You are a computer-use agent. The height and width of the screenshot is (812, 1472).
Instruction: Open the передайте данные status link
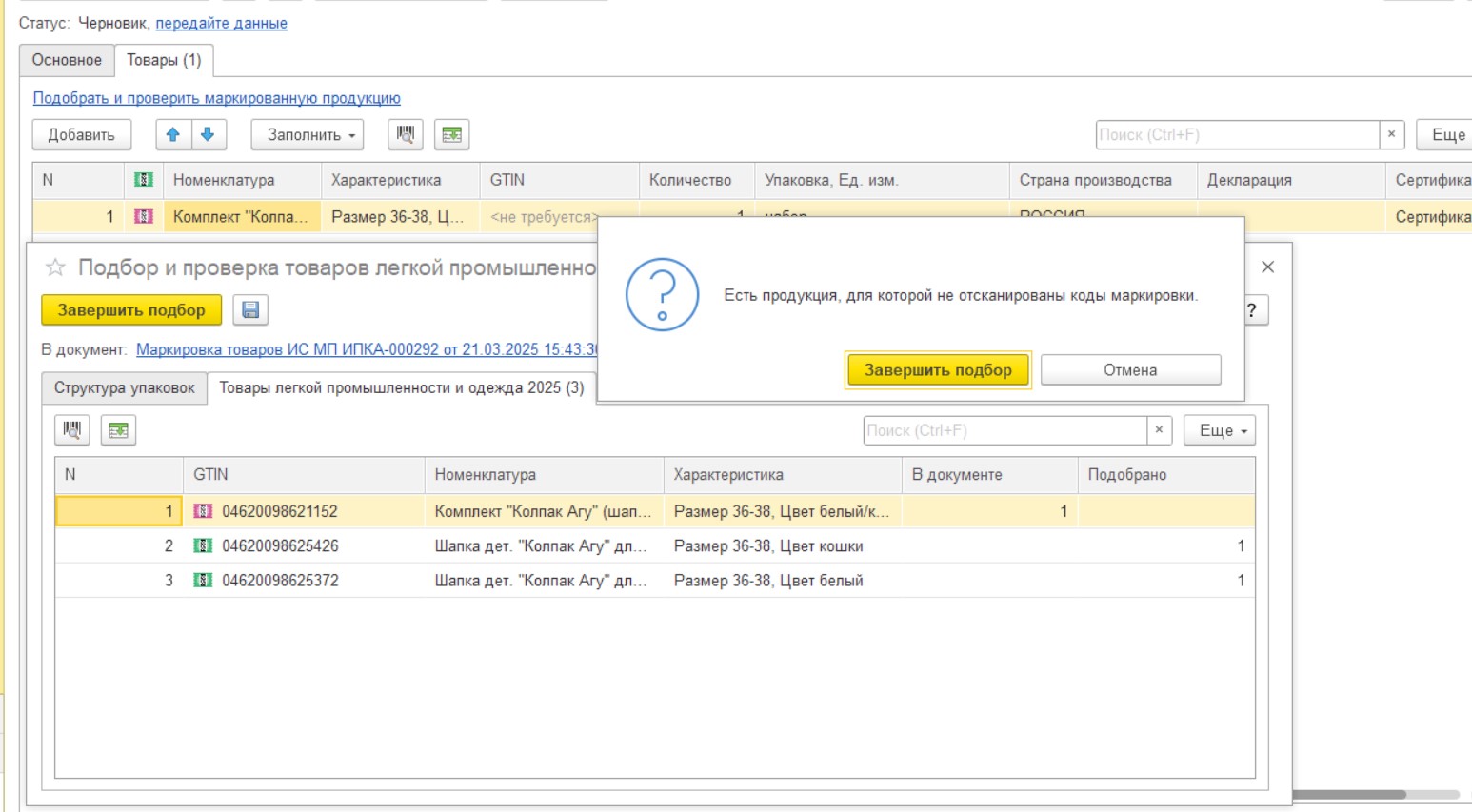point(221,23)
